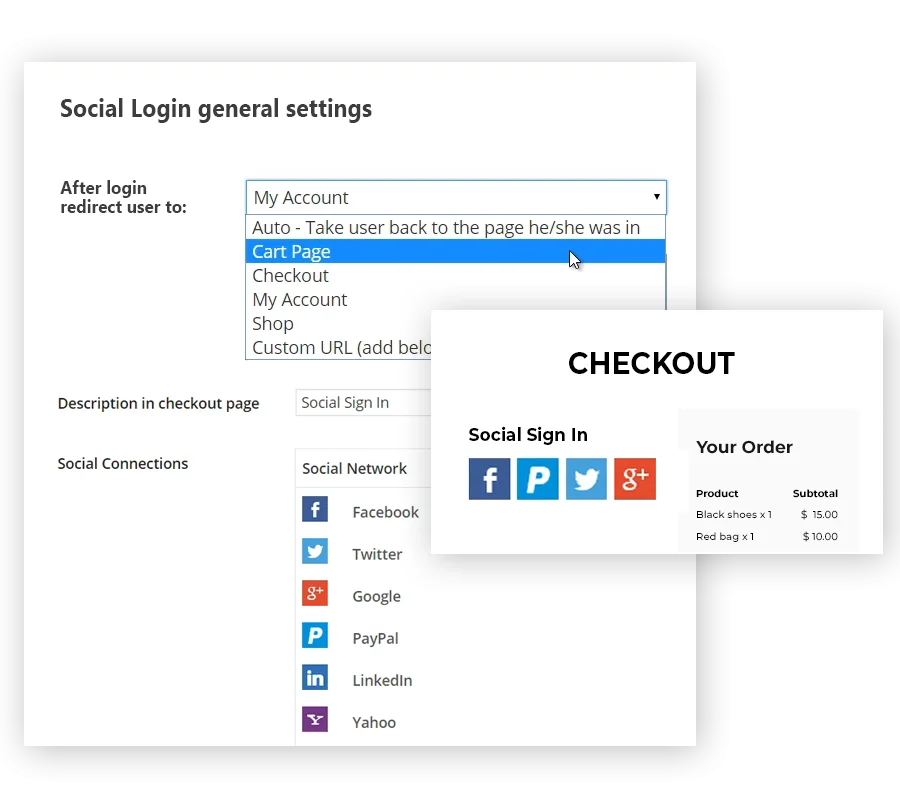Click the 'Facebook' label in Social Connections
Screen dimensions: 900x807
tap(386, 512)
